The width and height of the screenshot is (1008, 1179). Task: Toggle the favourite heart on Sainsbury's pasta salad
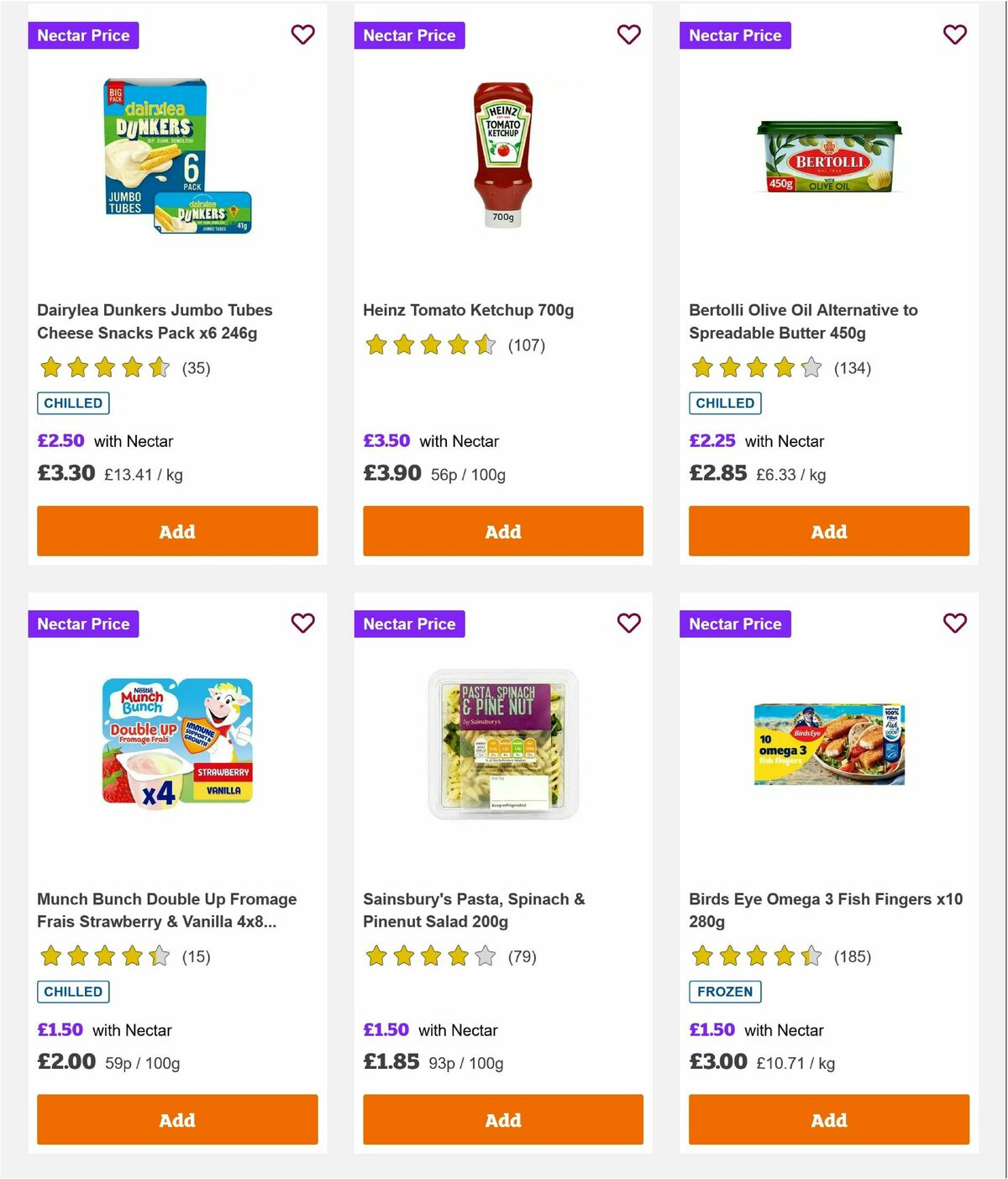pyautogui.click(x=628, y=624)
